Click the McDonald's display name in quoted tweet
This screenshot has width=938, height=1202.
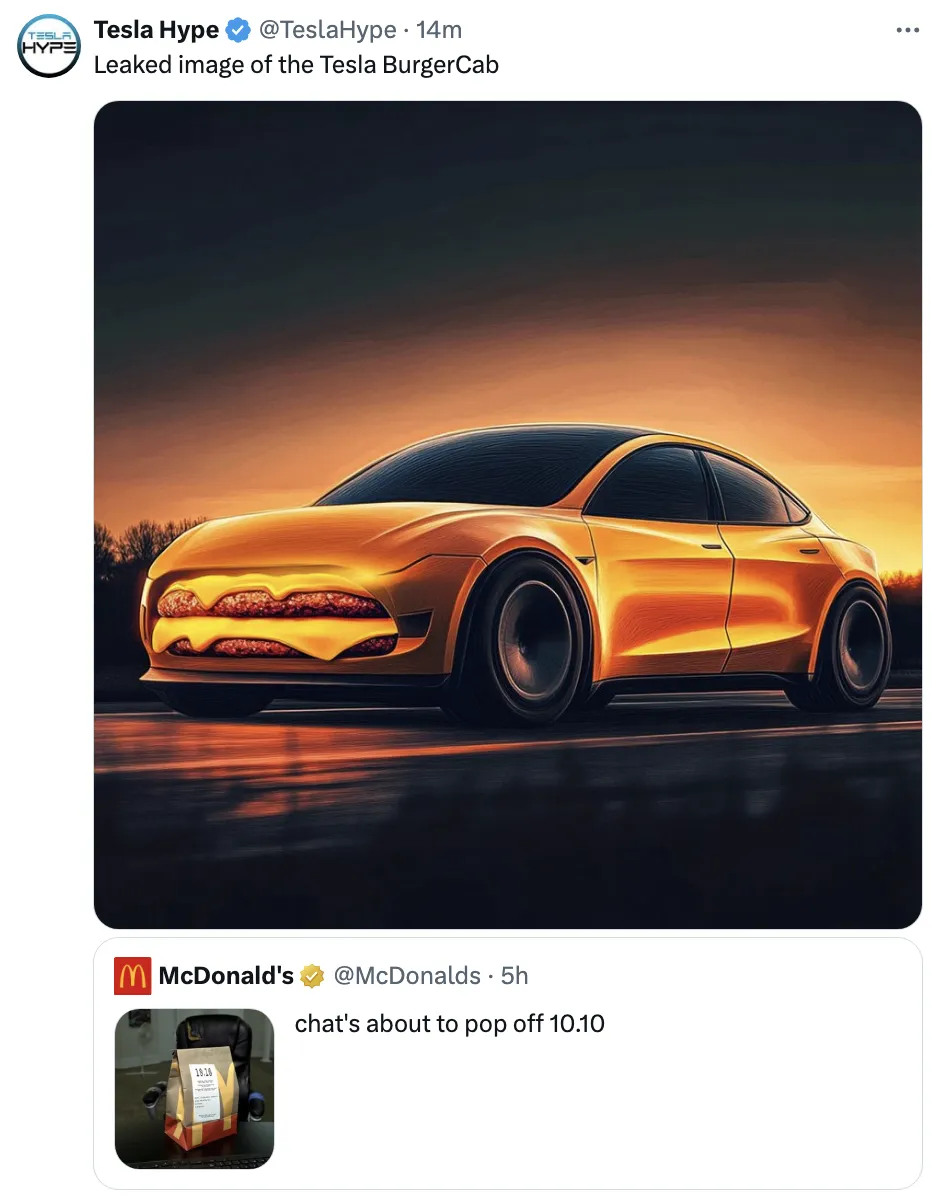click(226, 975)
